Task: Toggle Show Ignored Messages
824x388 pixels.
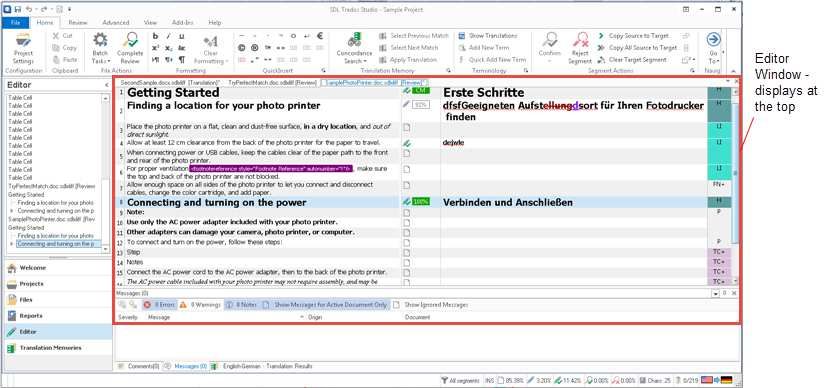Action: (430, 304)
